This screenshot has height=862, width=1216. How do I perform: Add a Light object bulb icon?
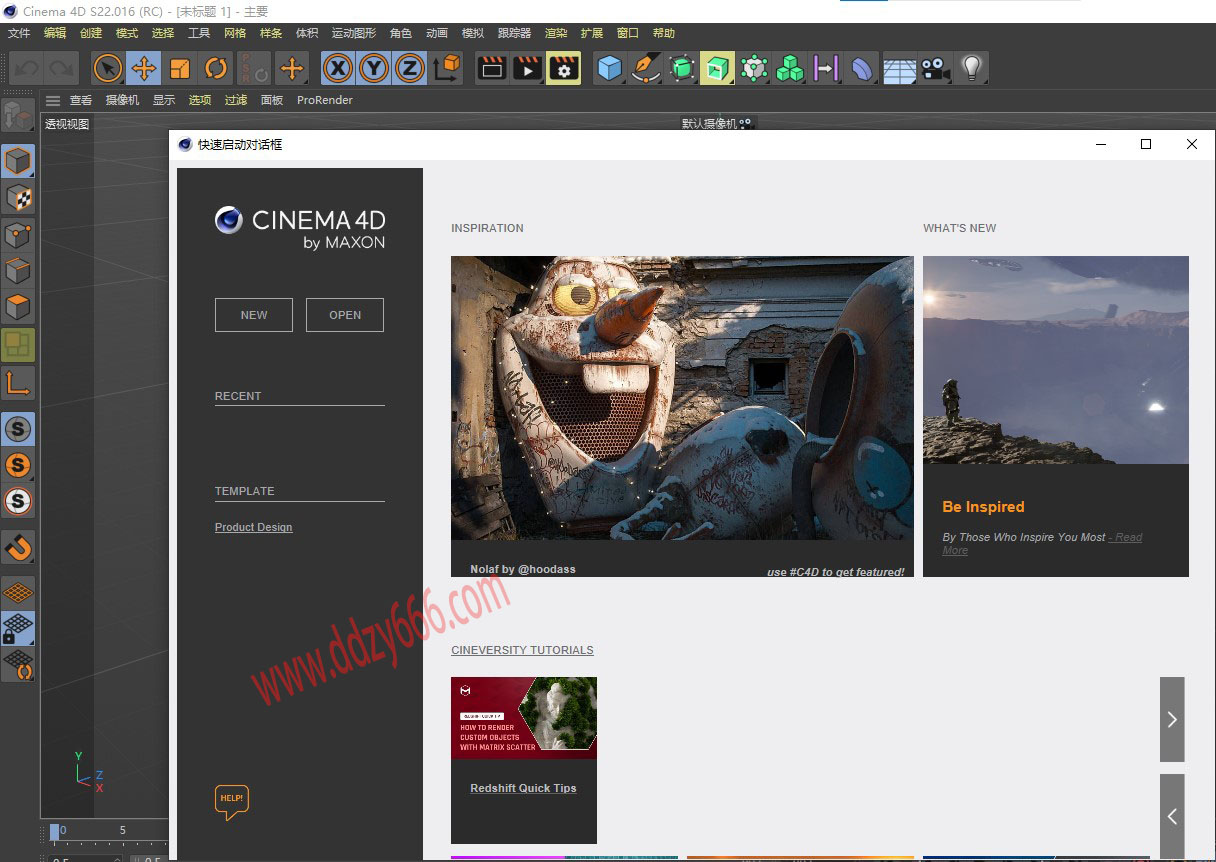click(971, 68)
